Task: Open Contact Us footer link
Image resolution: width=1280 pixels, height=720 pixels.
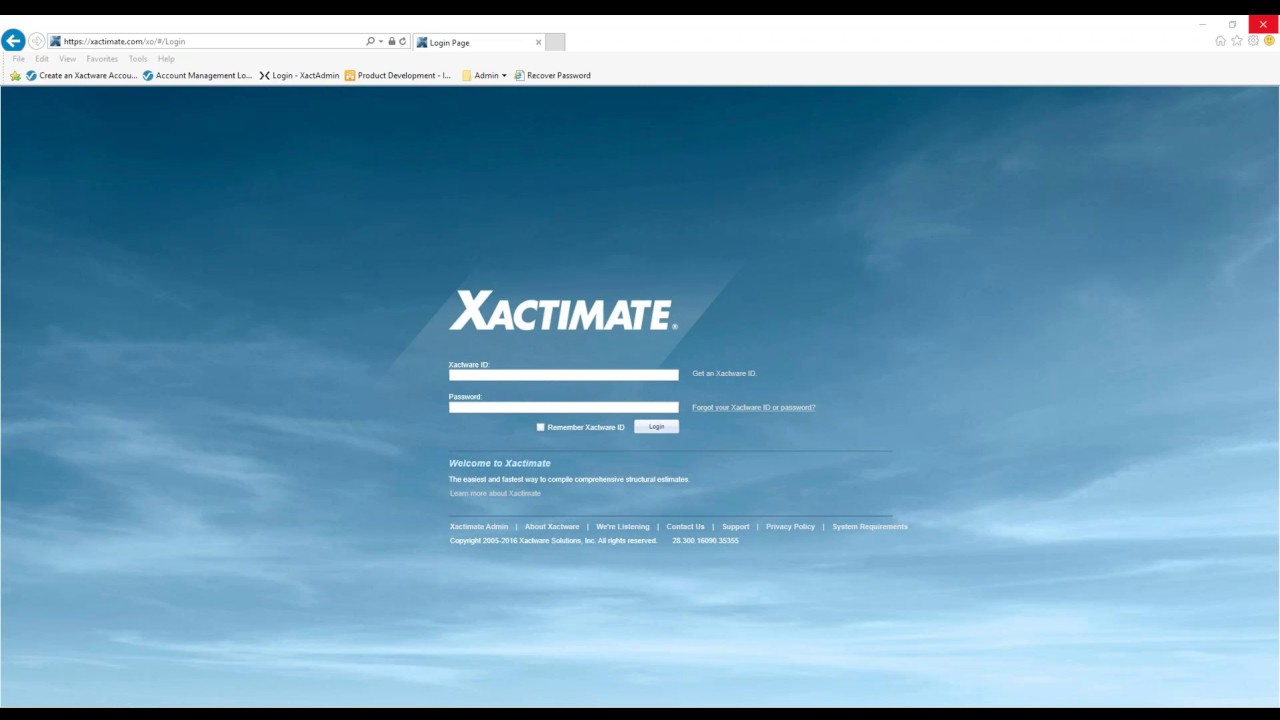Action: point(685,526)
